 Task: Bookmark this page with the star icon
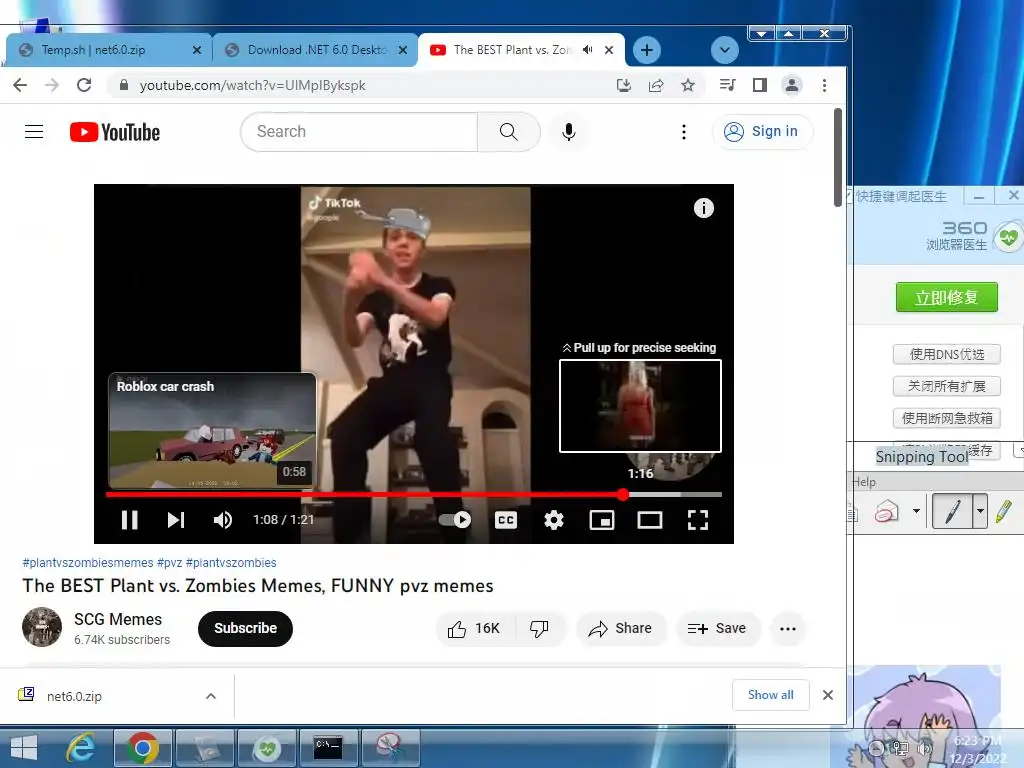(x=688, y=85)
